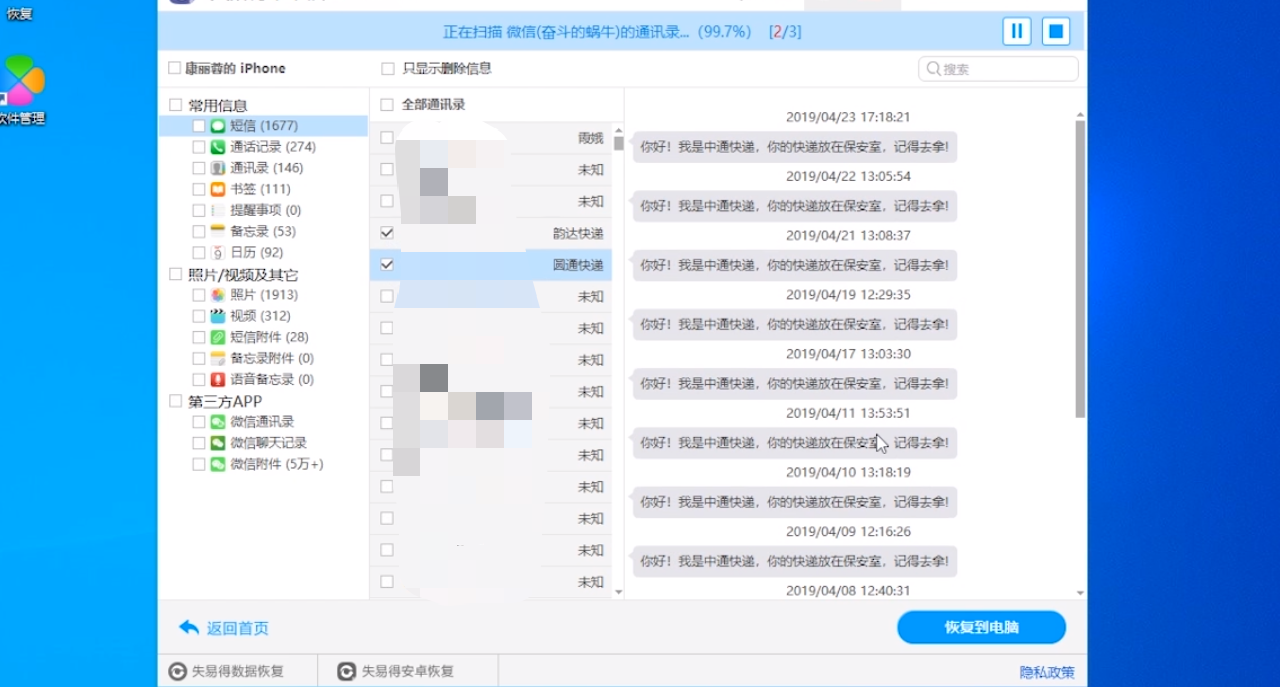Tick the 全部通讯录 select-all checkbox
Image resolution: width=1280 pixels, height=687 pixels.
click(387, 104)
